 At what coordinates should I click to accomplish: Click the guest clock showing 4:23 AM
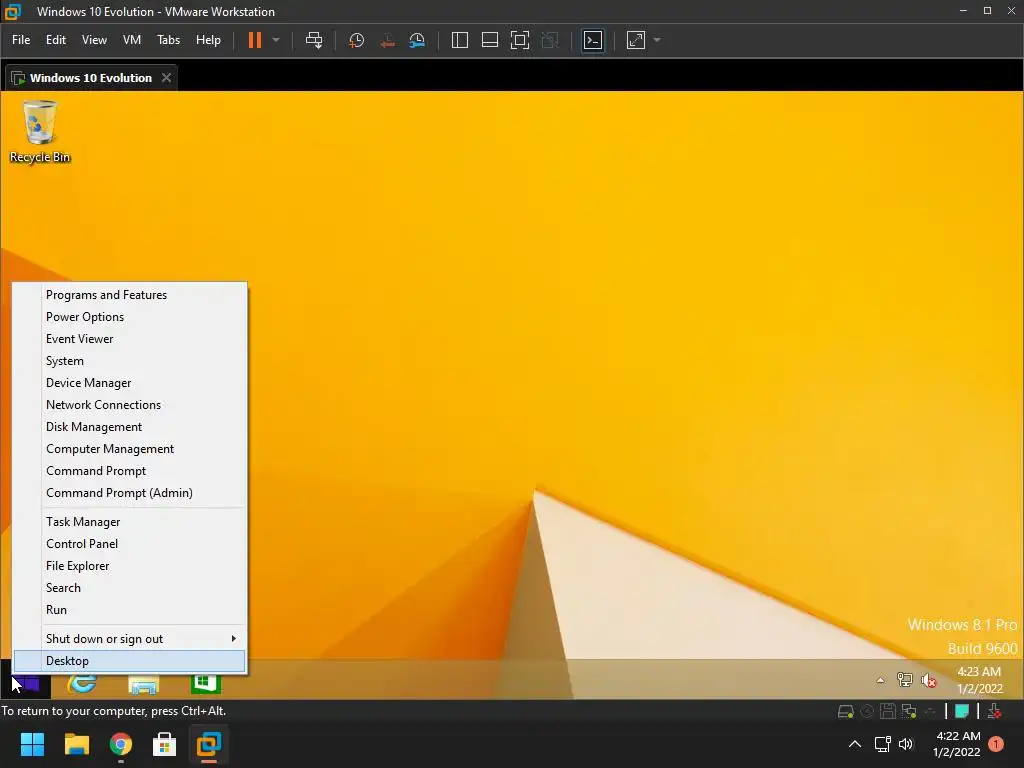tap(979, 680)
